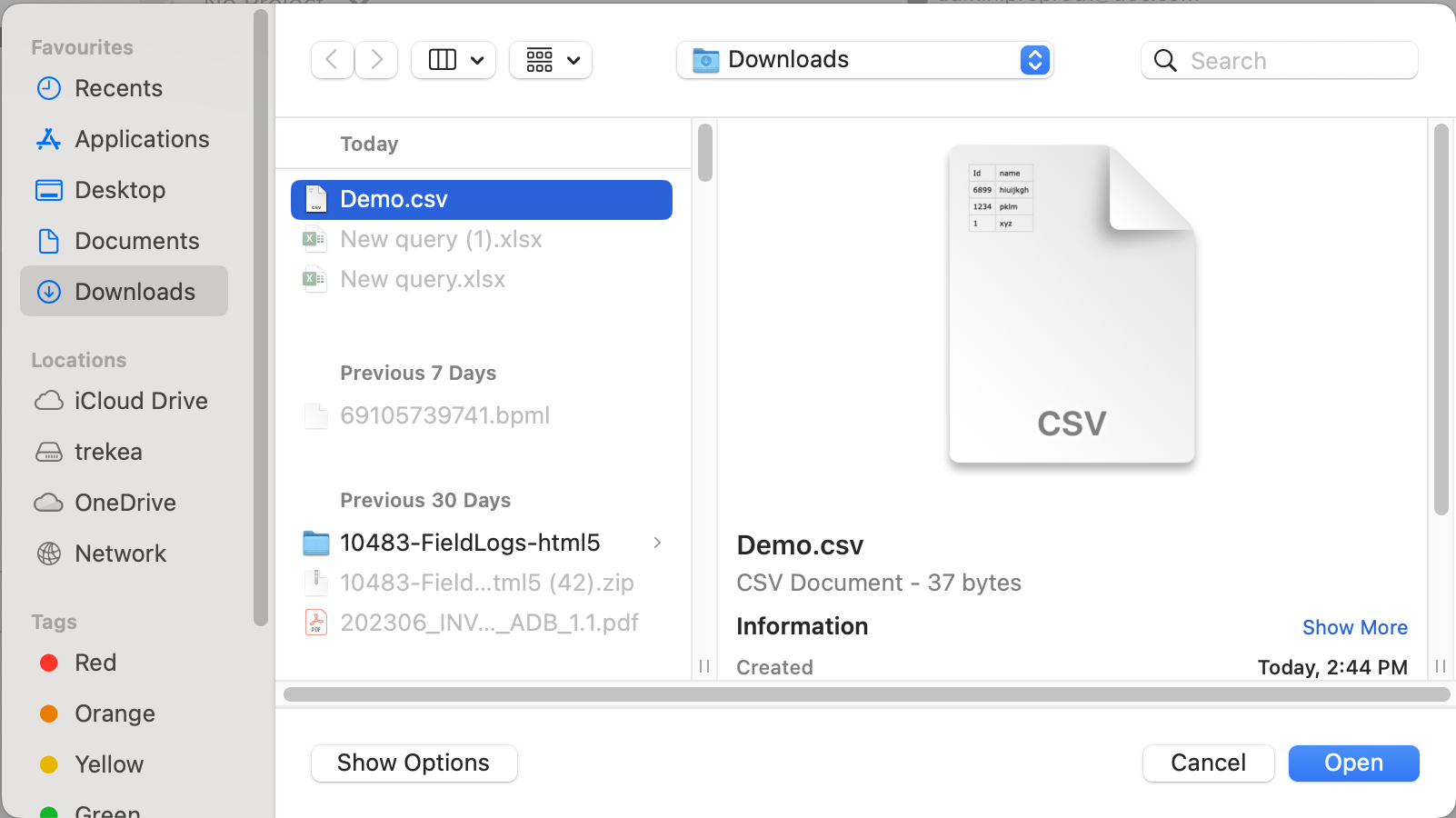Click Show More in the Information panel

click(x=1355, y=627)
